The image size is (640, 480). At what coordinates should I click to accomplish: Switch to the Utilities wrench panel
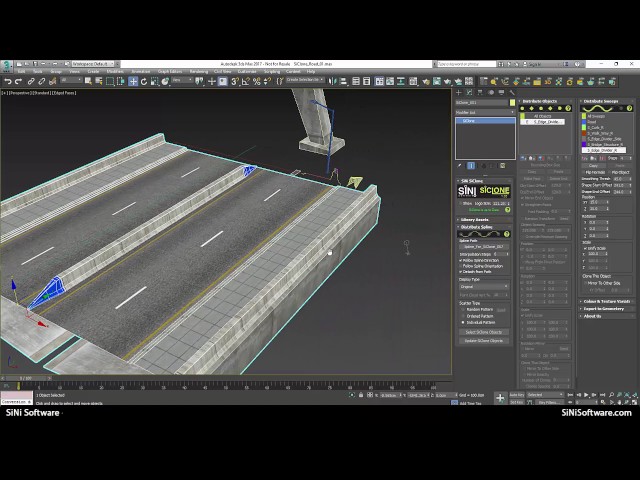click(512, 93)
